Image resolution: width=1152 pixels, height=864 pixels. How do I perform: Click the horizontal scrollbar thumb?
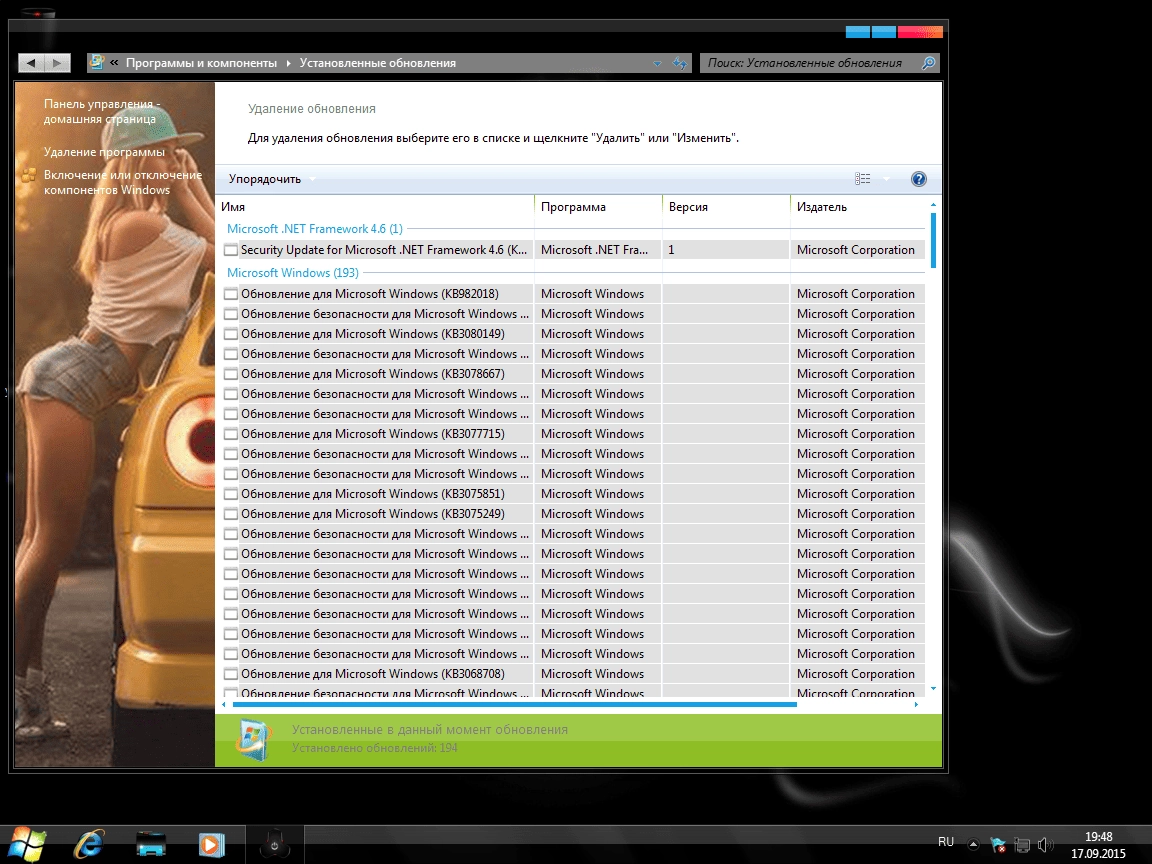point(514,705)
